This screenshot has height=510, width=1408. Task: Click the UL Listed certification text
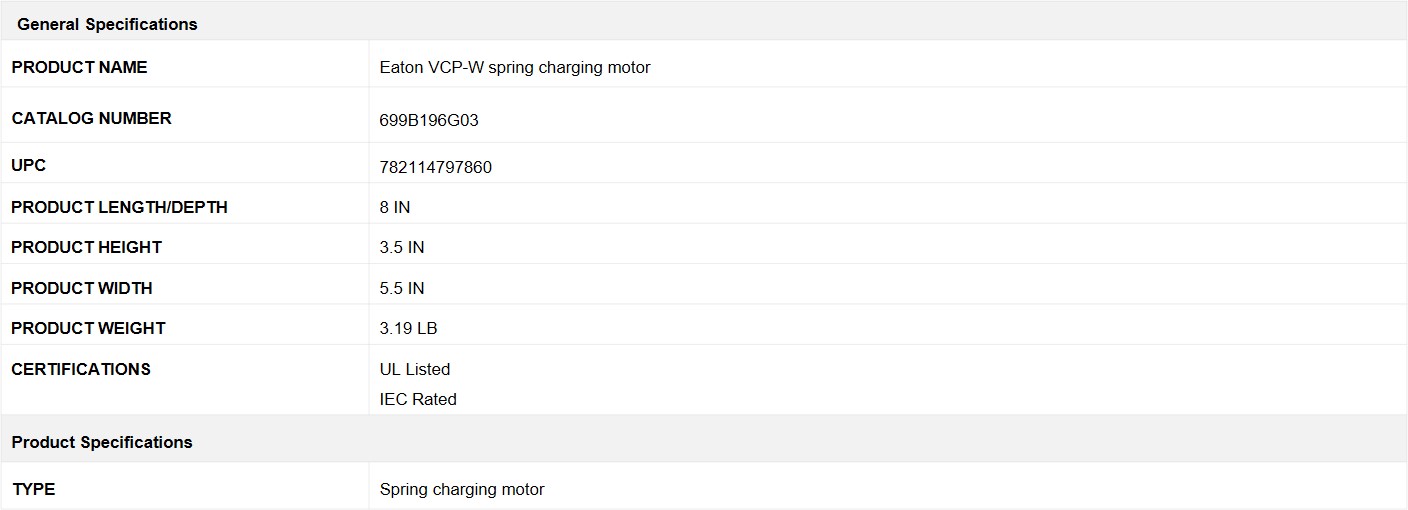pos(415,369)
